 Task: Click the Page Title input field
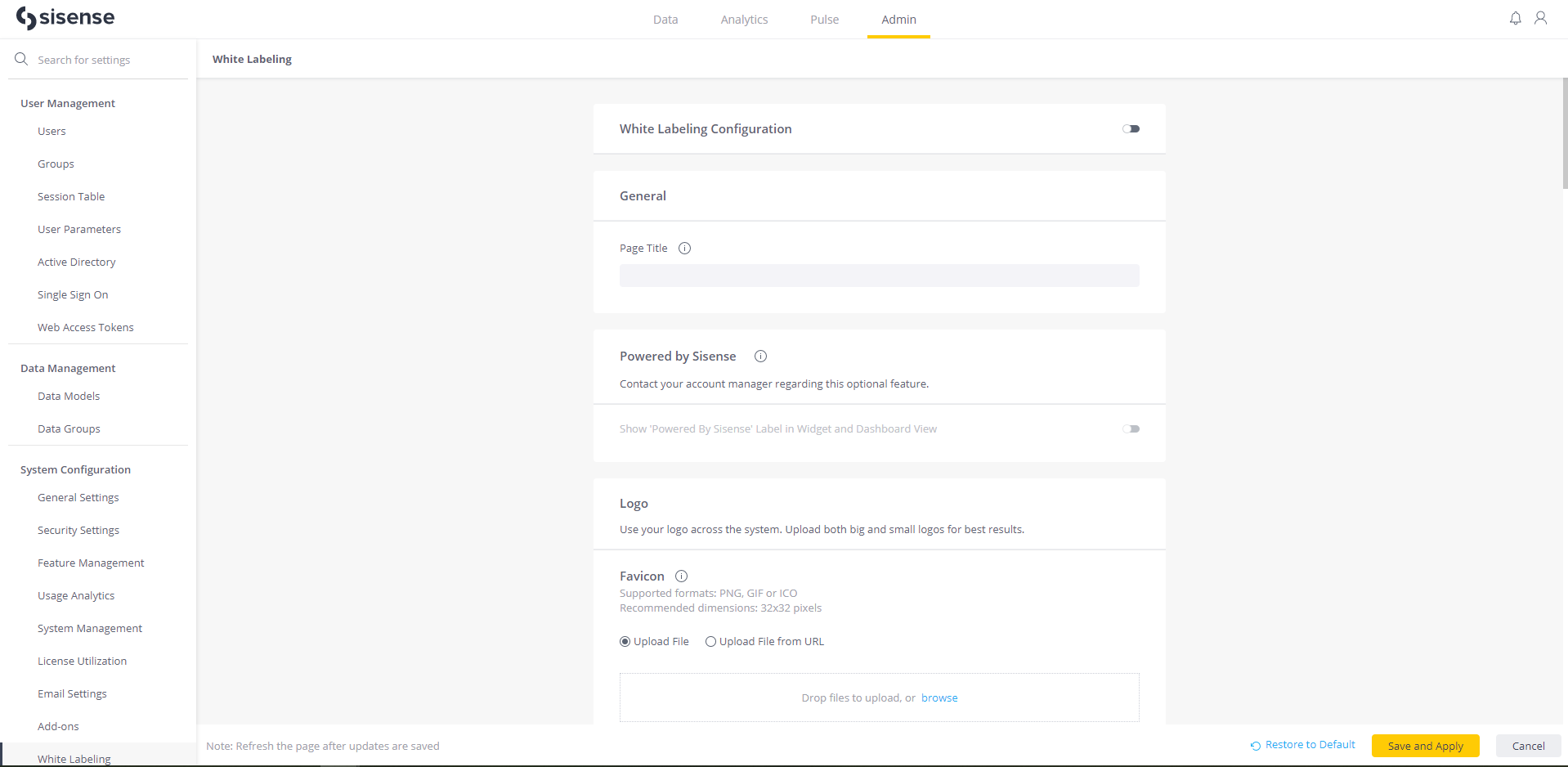[x=879, y=276]
